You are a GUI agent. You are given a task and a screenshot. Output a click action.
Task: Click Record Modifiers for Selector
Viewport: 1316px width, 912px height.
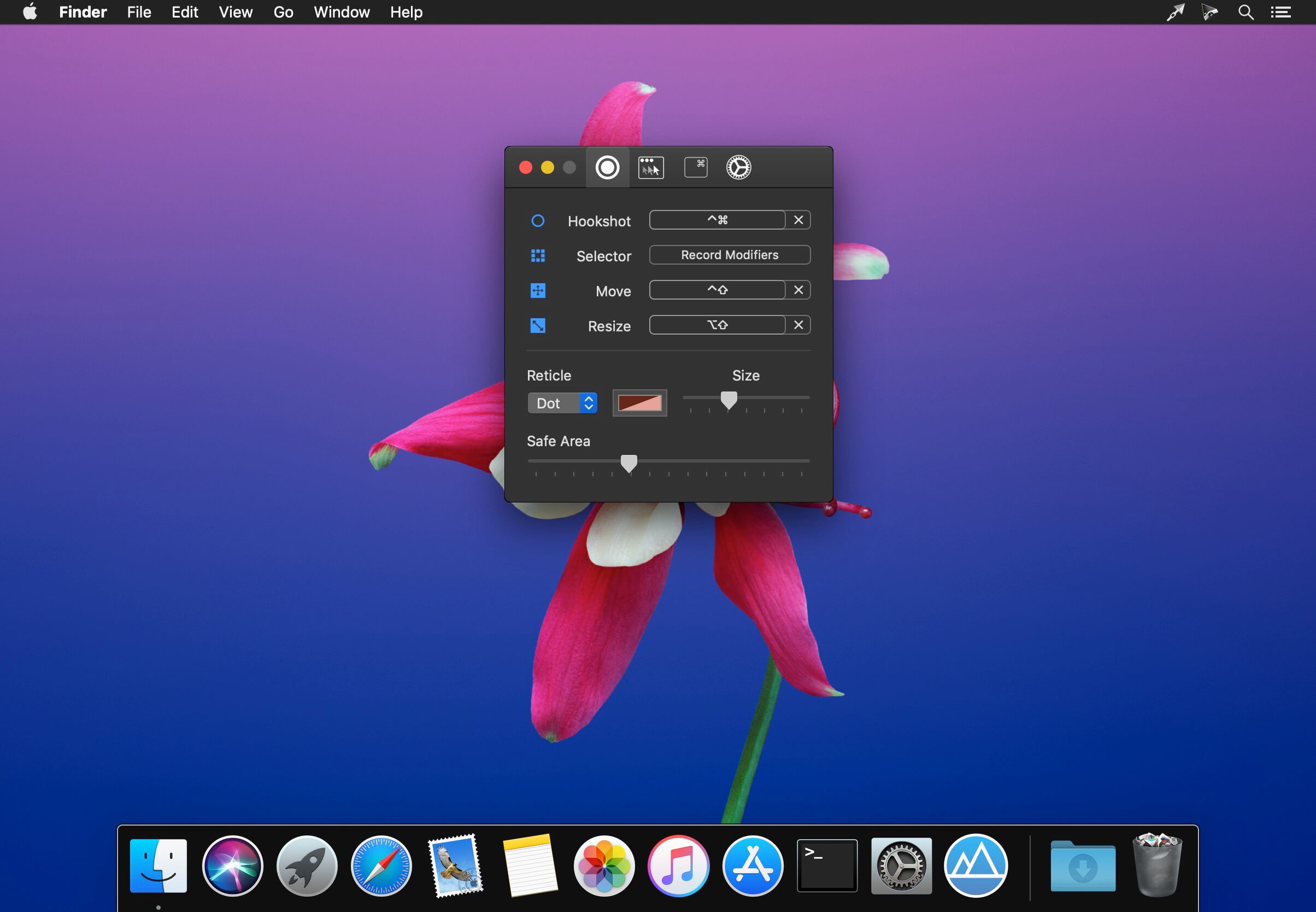click(x=730, y=255)
